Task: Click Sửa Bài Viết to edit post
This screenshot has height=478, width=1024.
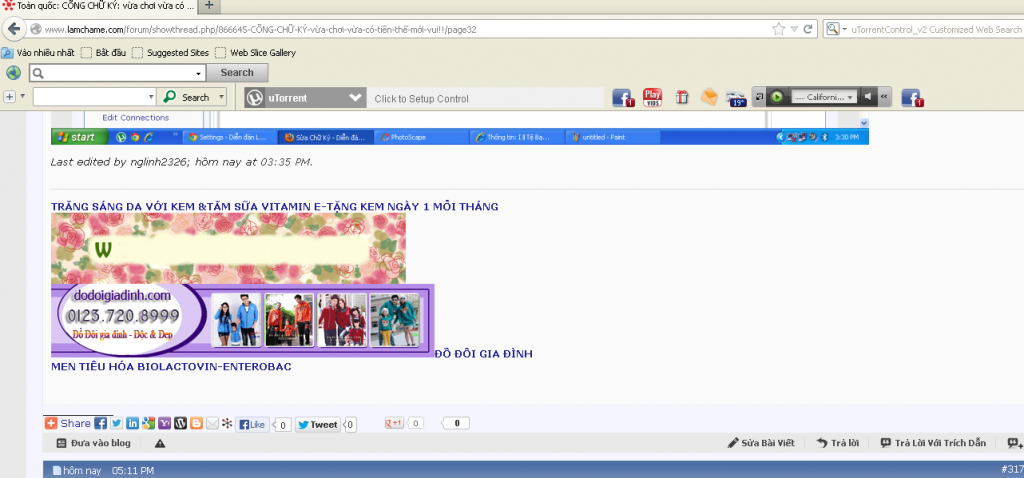Action: pos(760,443)
